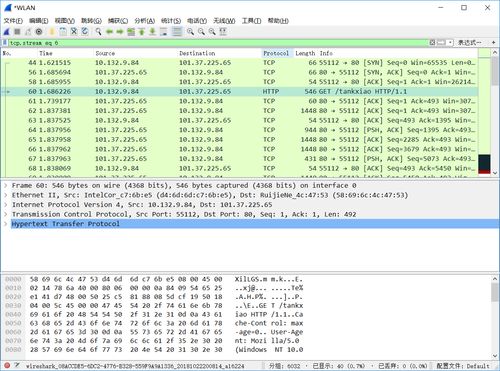This screenshot has height=371, width=500.
Task: Expand the Ethernet II details
Action: (5, 195)
